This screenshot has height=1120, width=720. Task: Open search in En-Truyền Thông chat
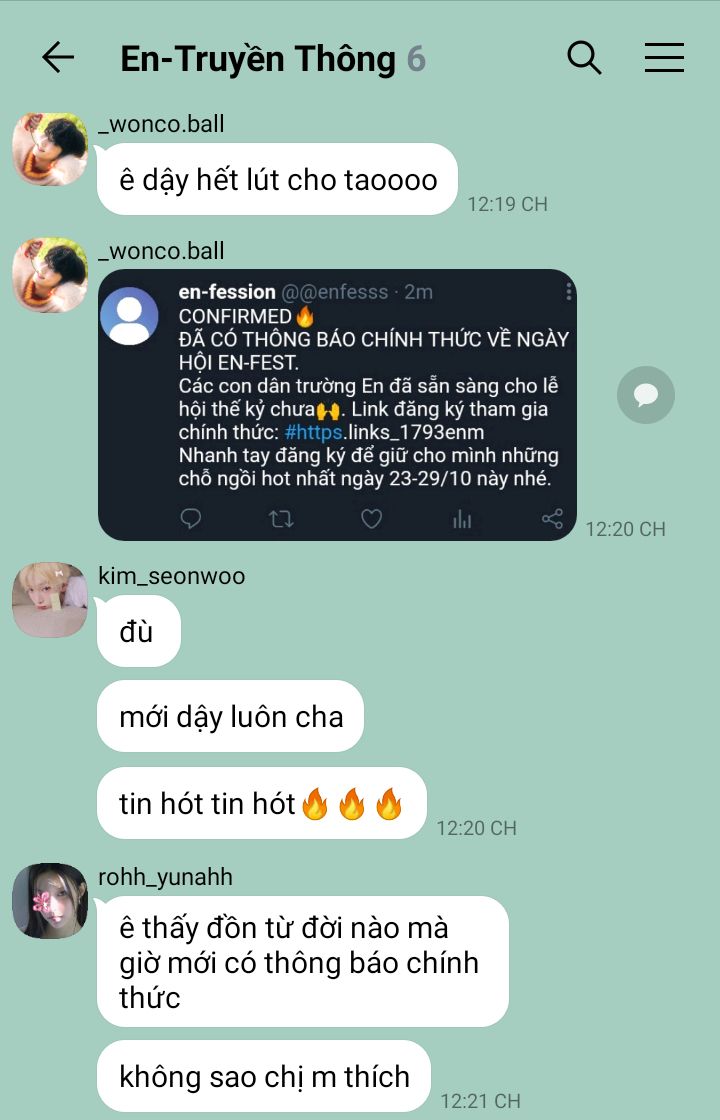tap(584, 57)
